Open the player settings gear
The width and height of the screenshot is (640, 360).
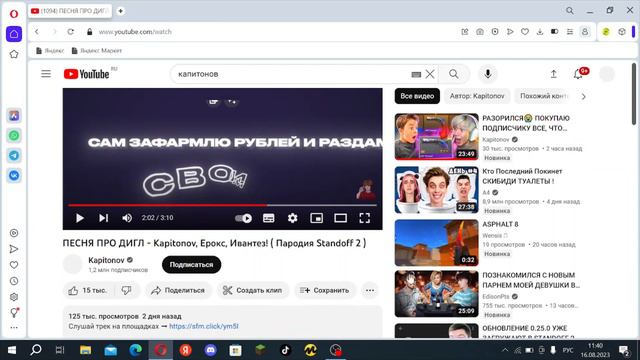[292, 218]
